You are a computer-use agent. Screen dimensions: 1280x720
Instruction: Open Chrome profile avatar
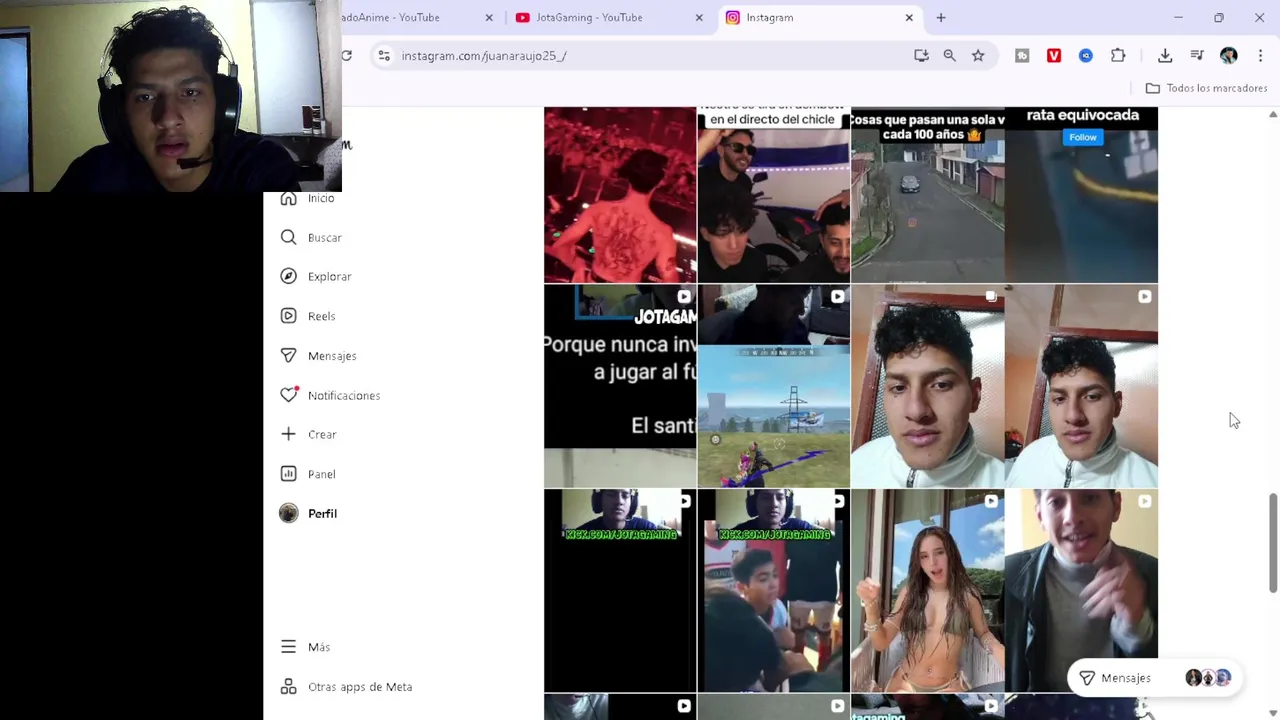pos(1229,56)
